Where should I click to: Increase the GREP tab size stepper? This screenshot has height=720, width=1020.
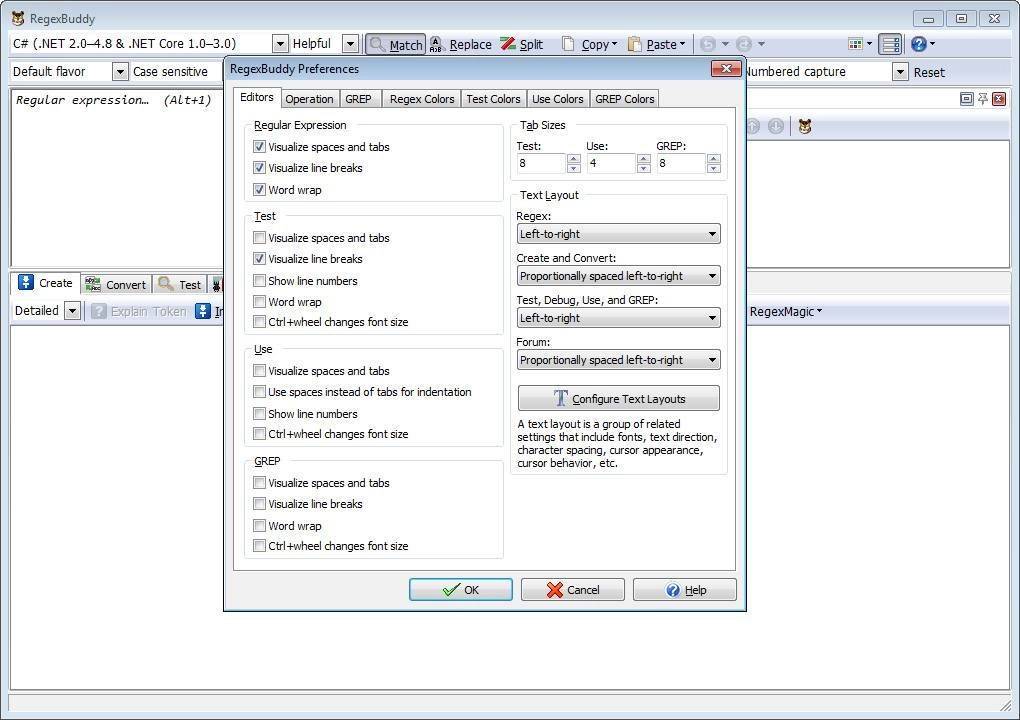[x=714, y=159]
